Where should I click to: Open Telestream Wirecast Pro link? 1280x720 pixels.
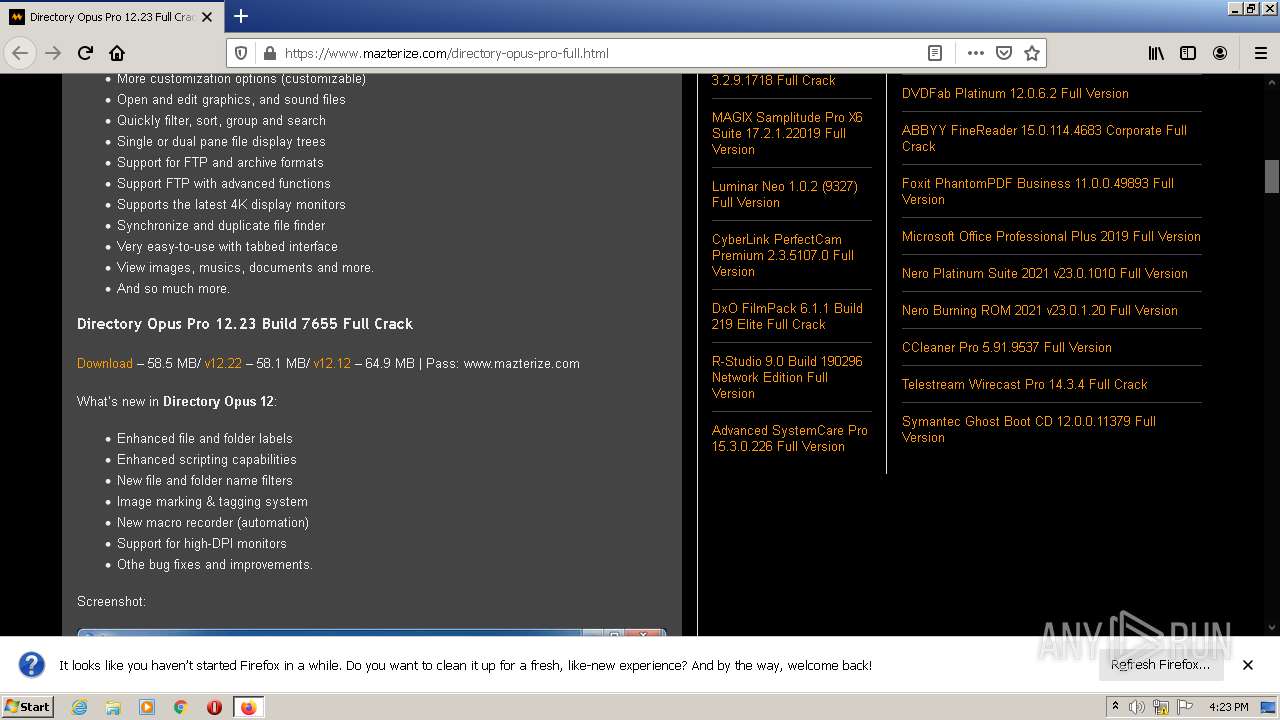click(x=1025, y=384)
